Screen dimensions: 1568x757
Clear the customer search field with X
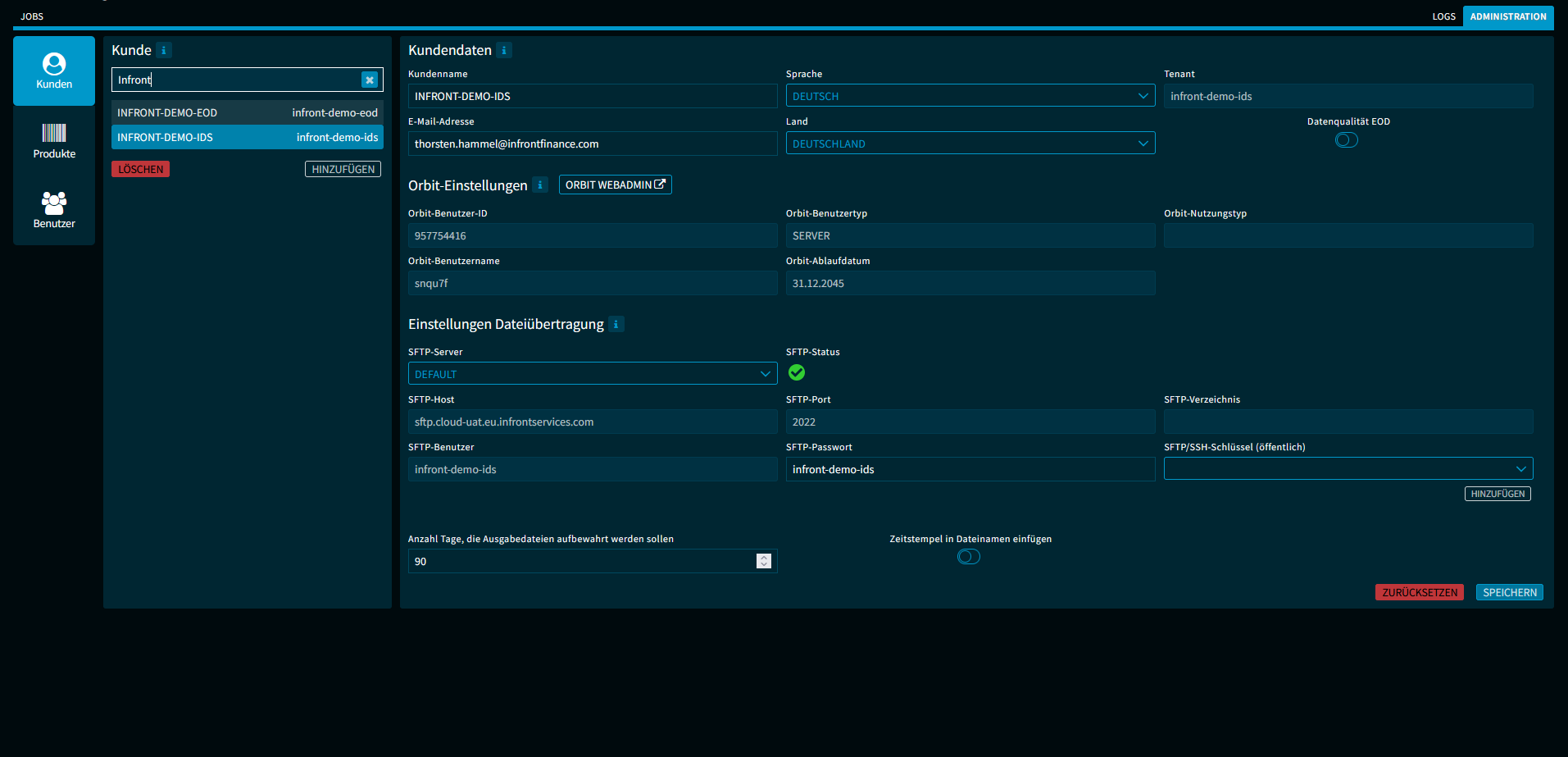point(370,80)
